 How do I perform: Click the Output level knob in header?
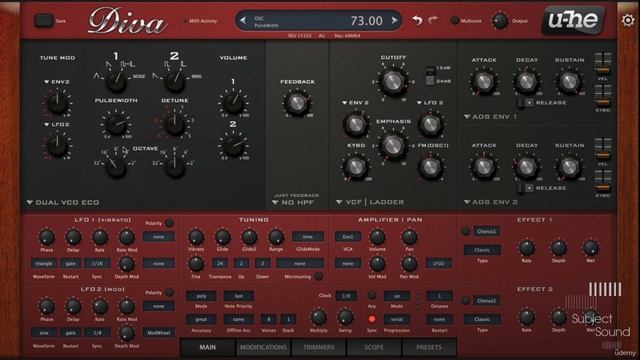click(x=500, y=20)
